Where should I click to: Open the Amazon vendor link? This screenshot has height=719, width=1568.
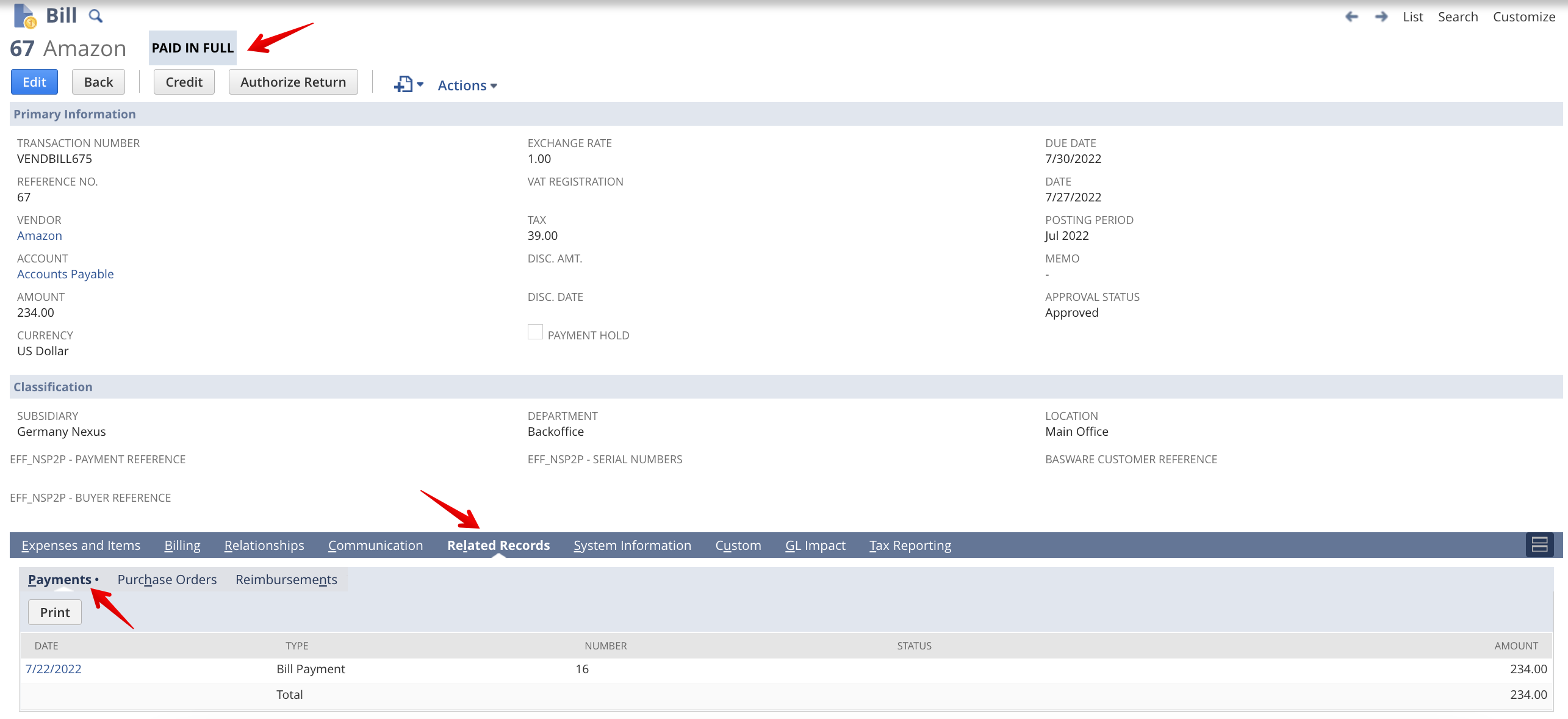40,236
